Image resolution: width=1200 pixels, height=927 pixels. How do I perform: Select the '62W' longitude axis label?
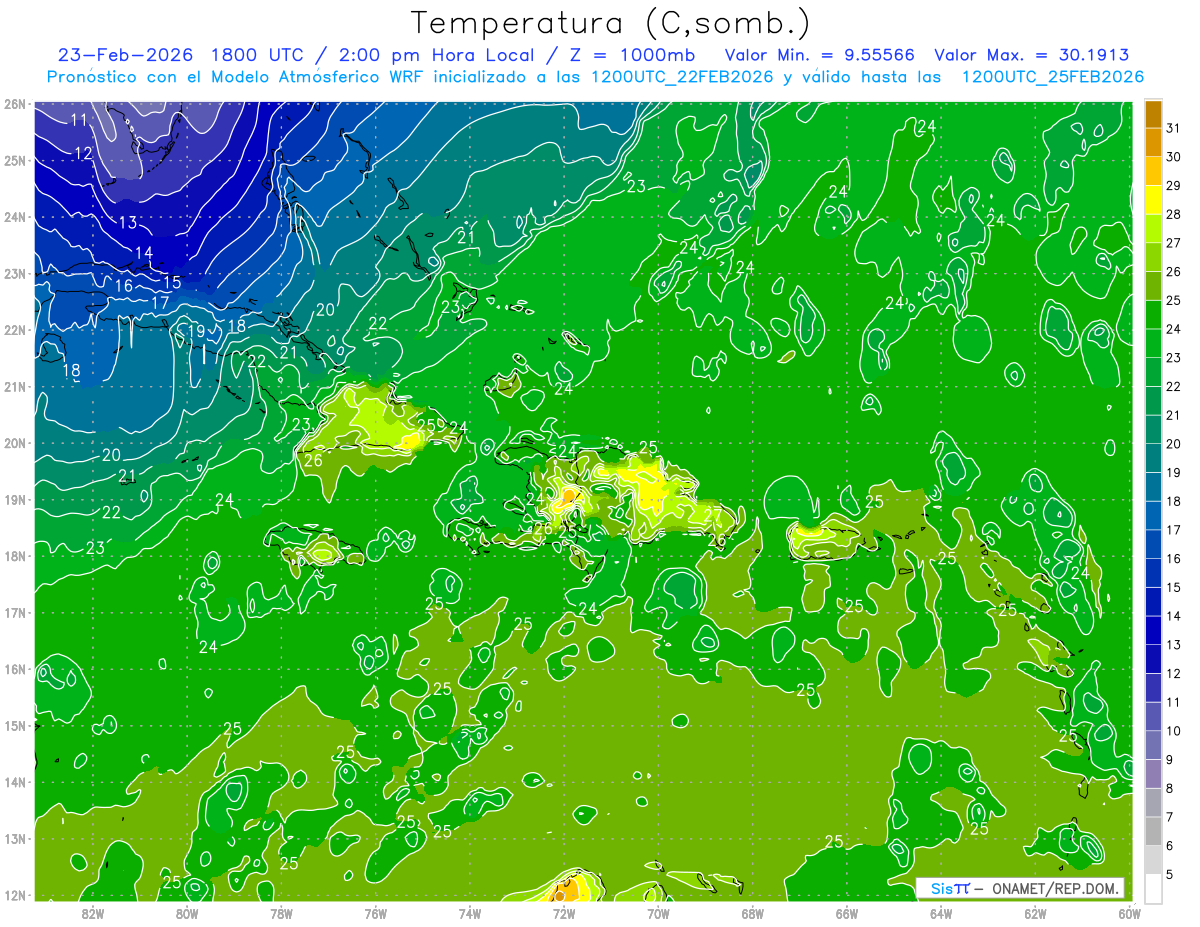point(1035,912)
